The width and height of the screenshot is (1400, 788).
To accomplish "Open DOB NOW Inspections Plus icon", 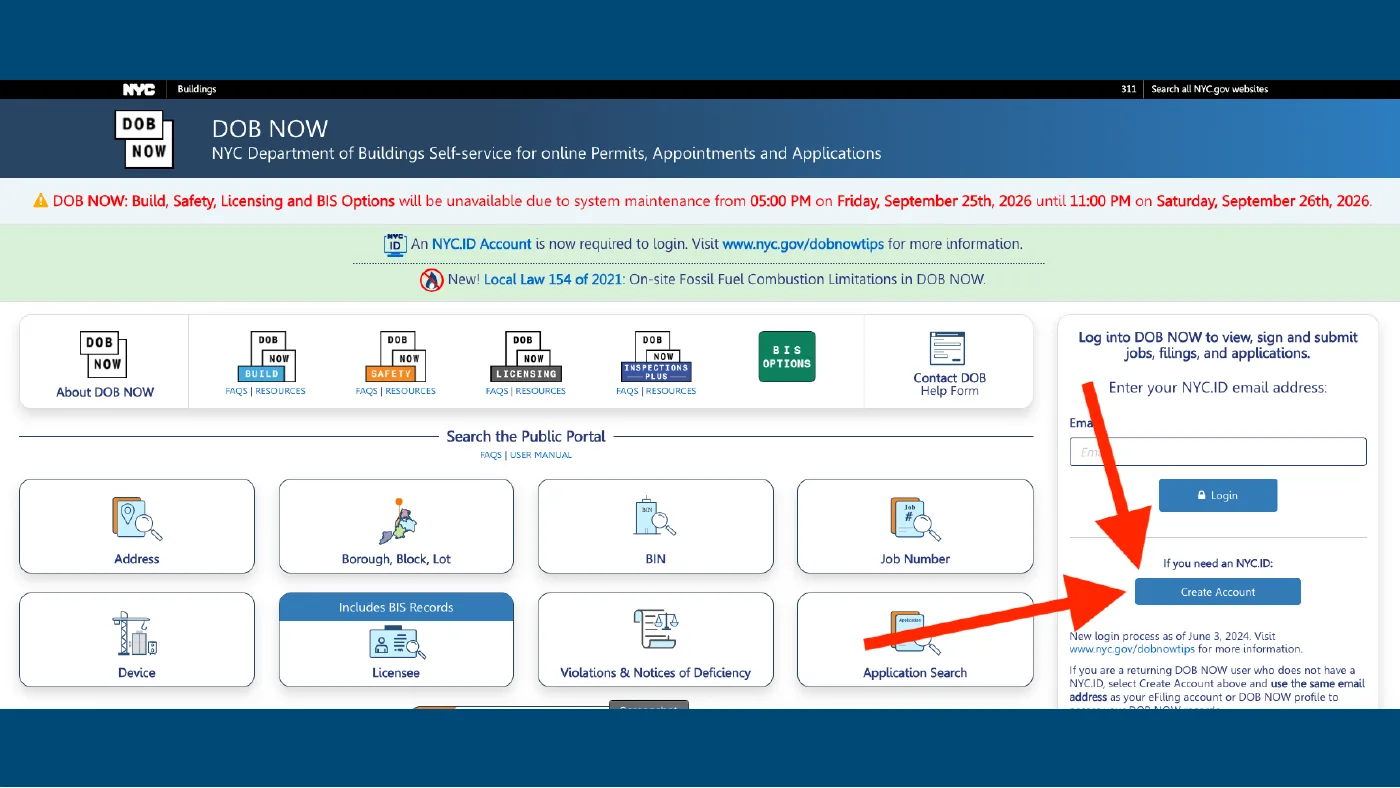I will (657, 357).
